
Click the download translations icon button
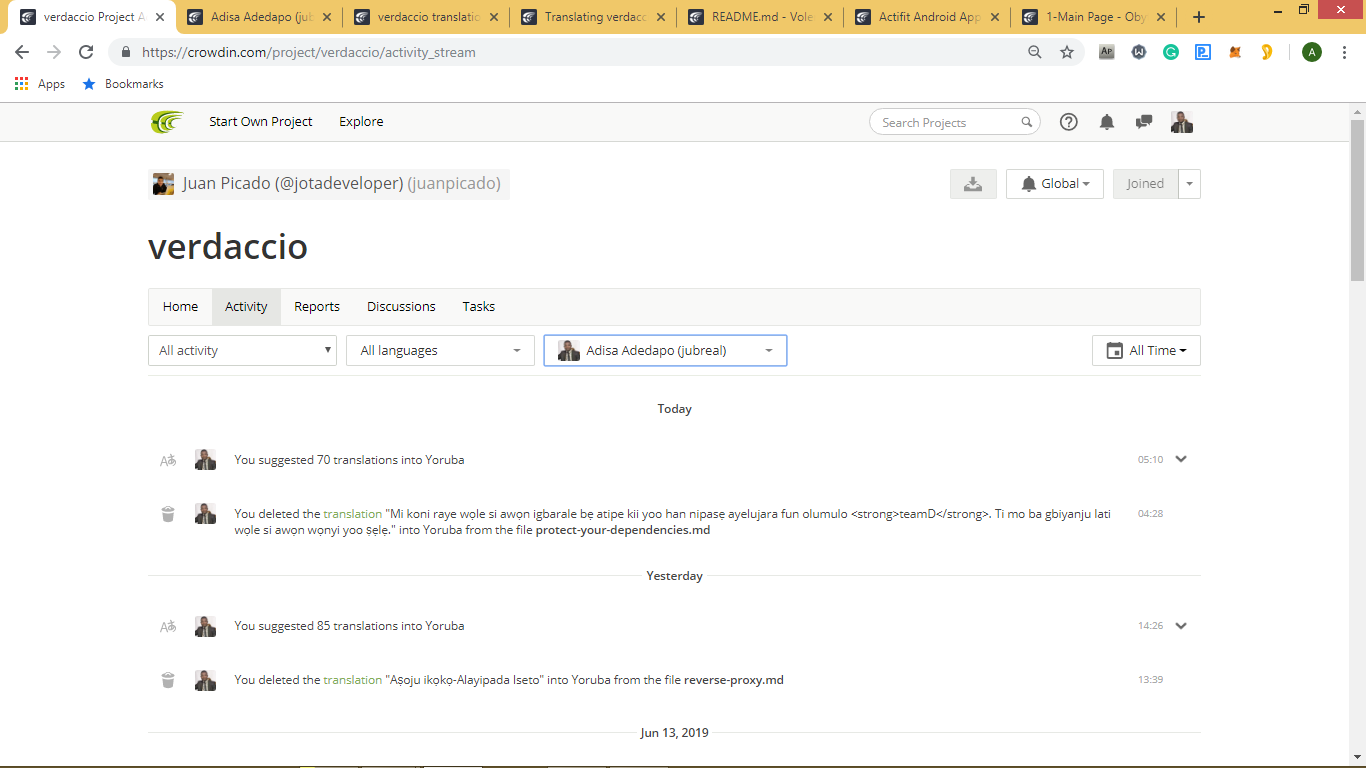coord(973,184)
